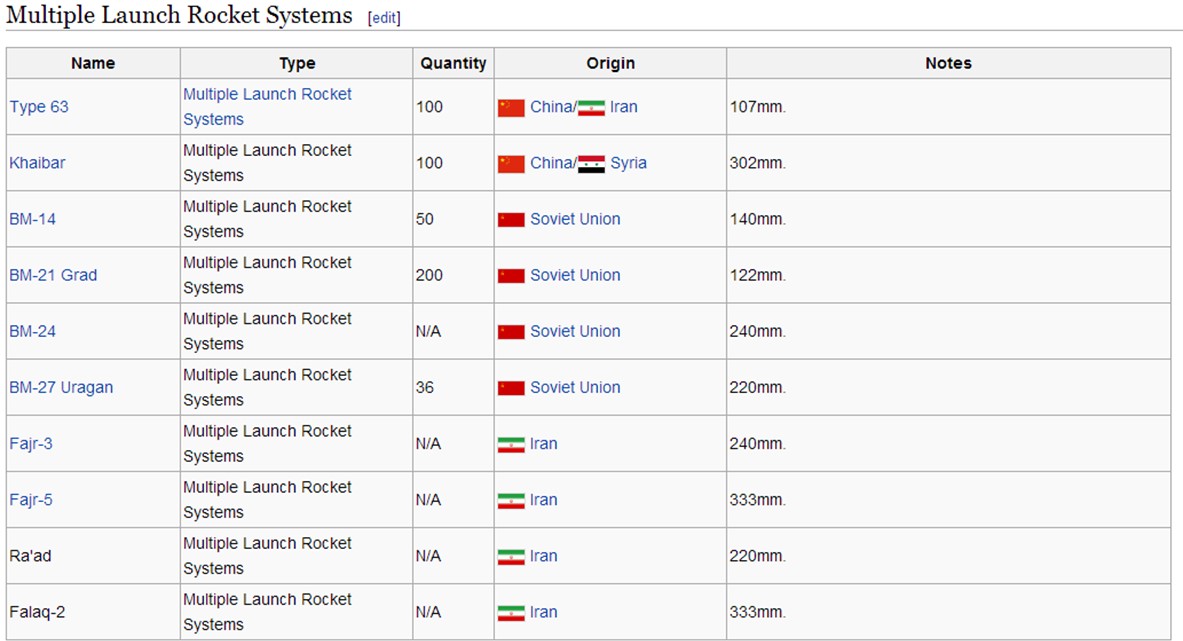Open China link in Khaibar row
The width and height of the screenshot is (1183, 641).
552,163
